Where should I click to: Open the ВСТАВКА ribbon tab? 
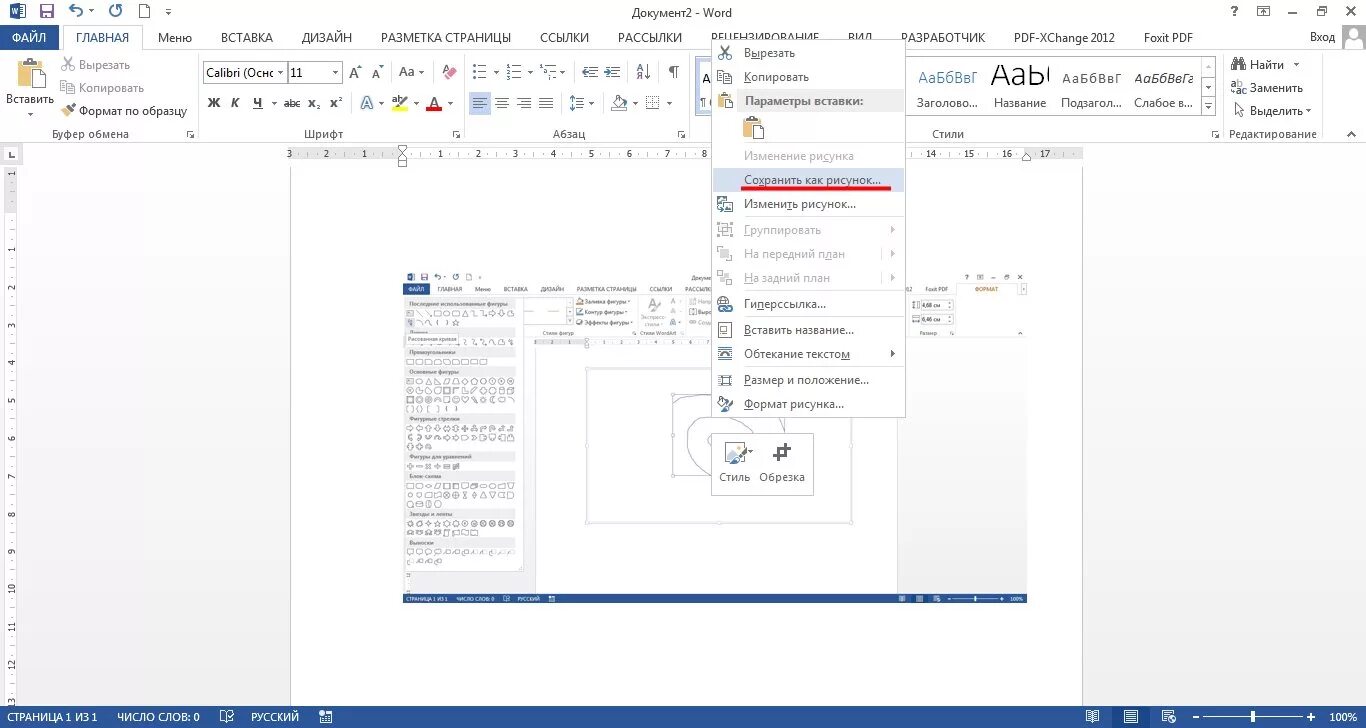pyautogui.click(x=247, y=37)
